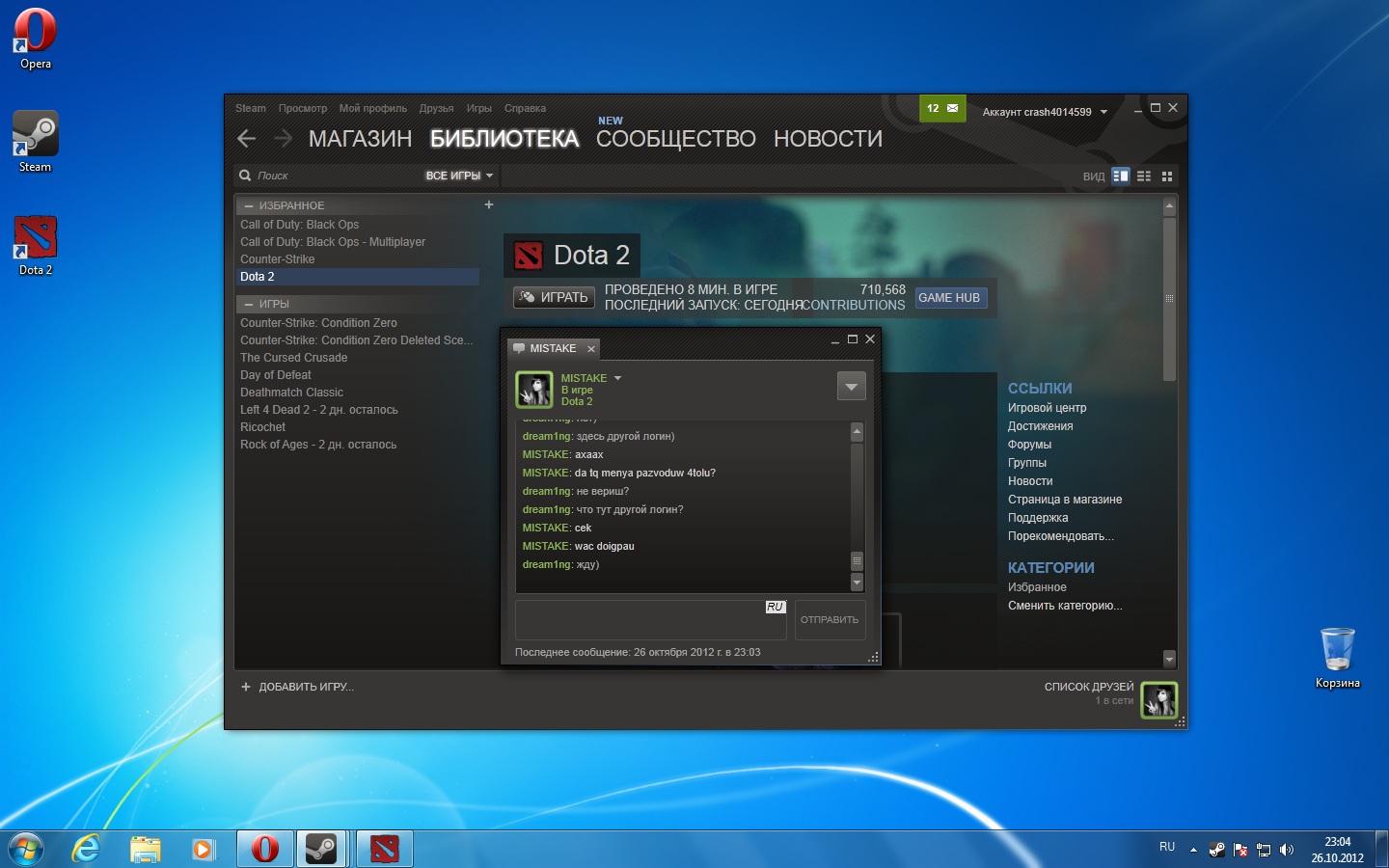Click the MISTAKE avatar in the chat window
1389x868 pixels.
click(534, 390)
